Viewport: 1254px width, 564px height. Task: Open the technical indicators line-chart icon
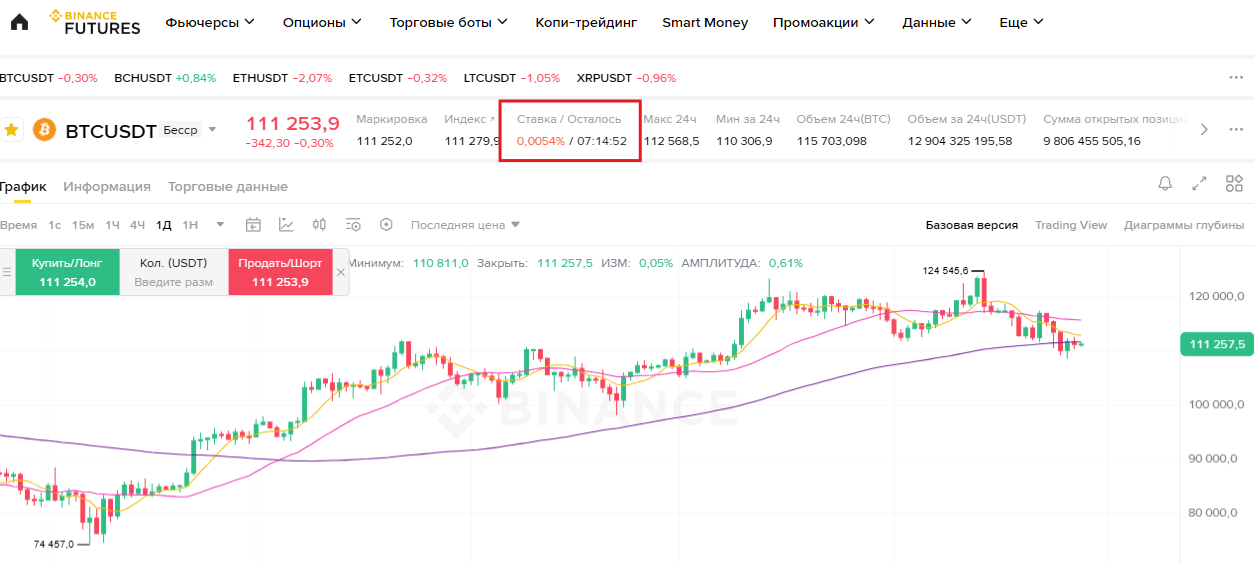tap(286, 225)
